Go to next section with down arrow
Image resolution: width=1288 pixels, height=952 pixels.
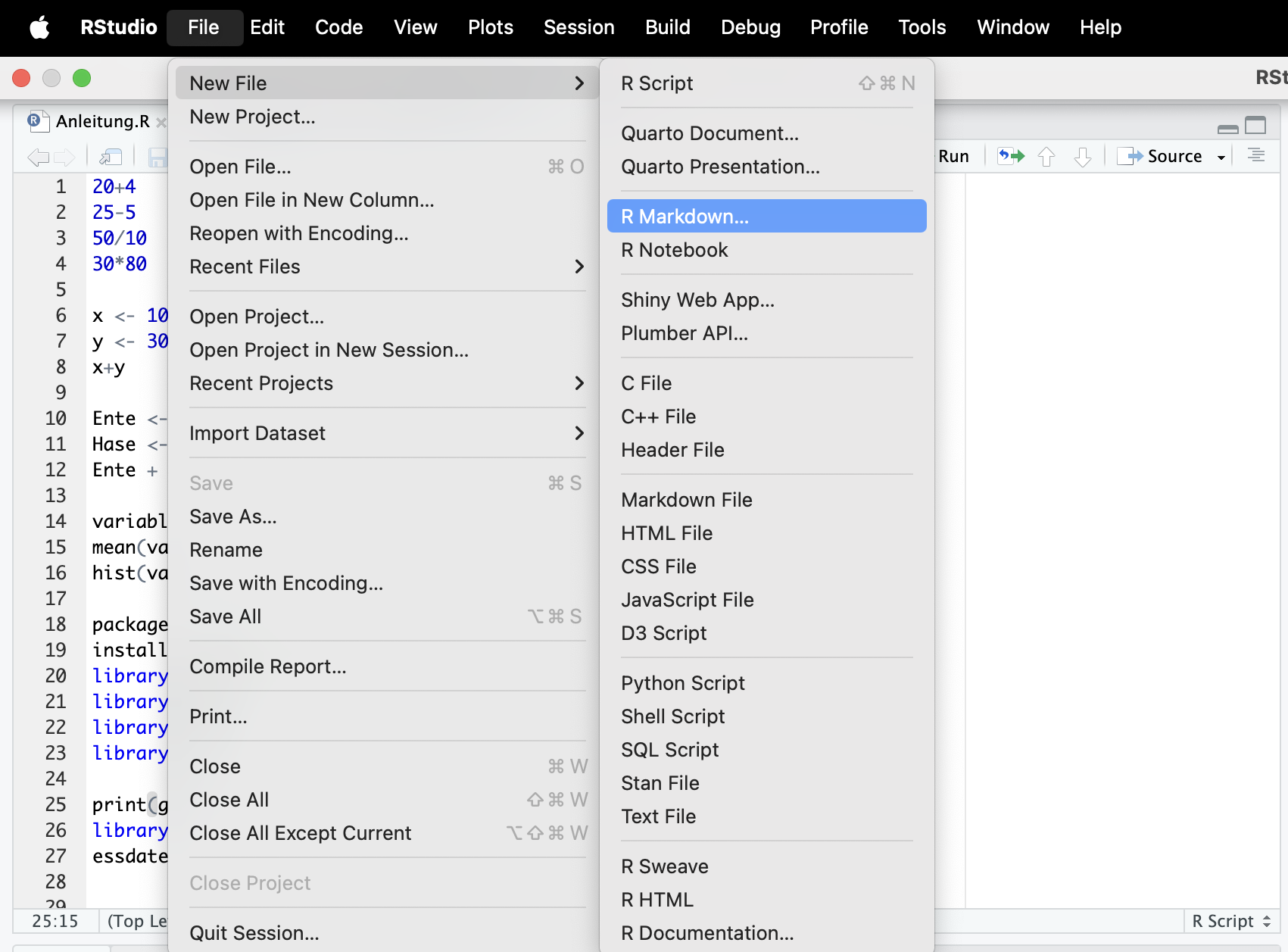pyautogui.click(x=1083, y=156)
